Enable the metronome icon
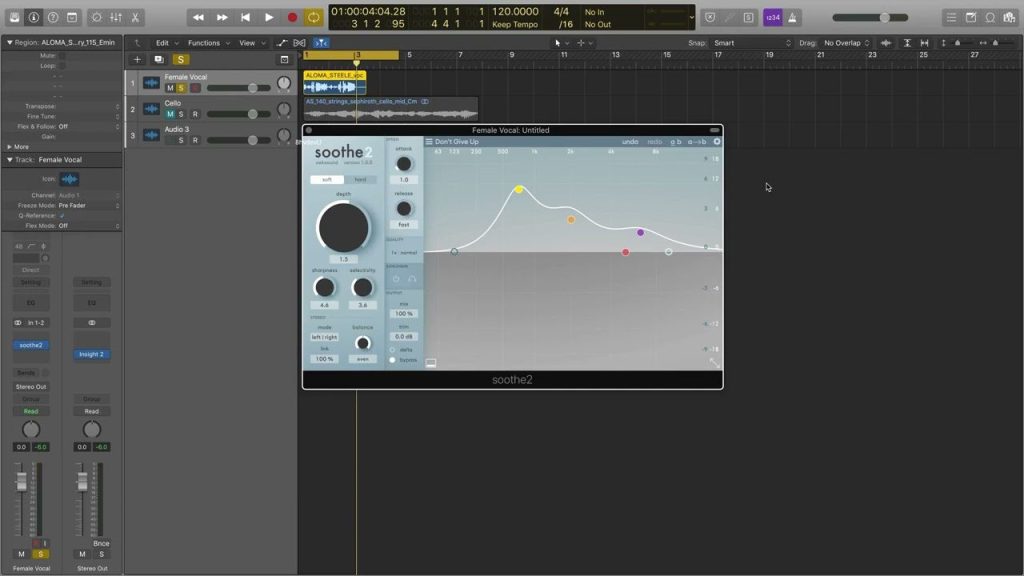The height and width of the screenshot is (576, 1024). click(792, 18)
